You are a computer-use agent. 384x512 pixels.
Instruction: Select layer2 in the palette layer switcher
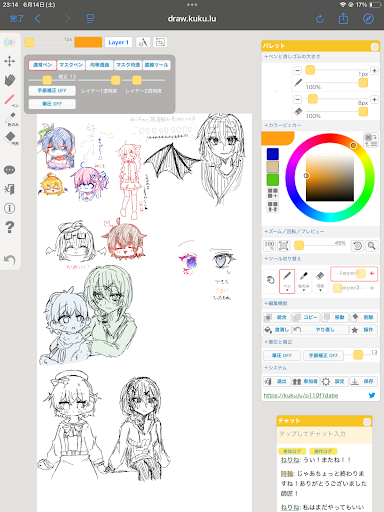click(x=354, y=288)
